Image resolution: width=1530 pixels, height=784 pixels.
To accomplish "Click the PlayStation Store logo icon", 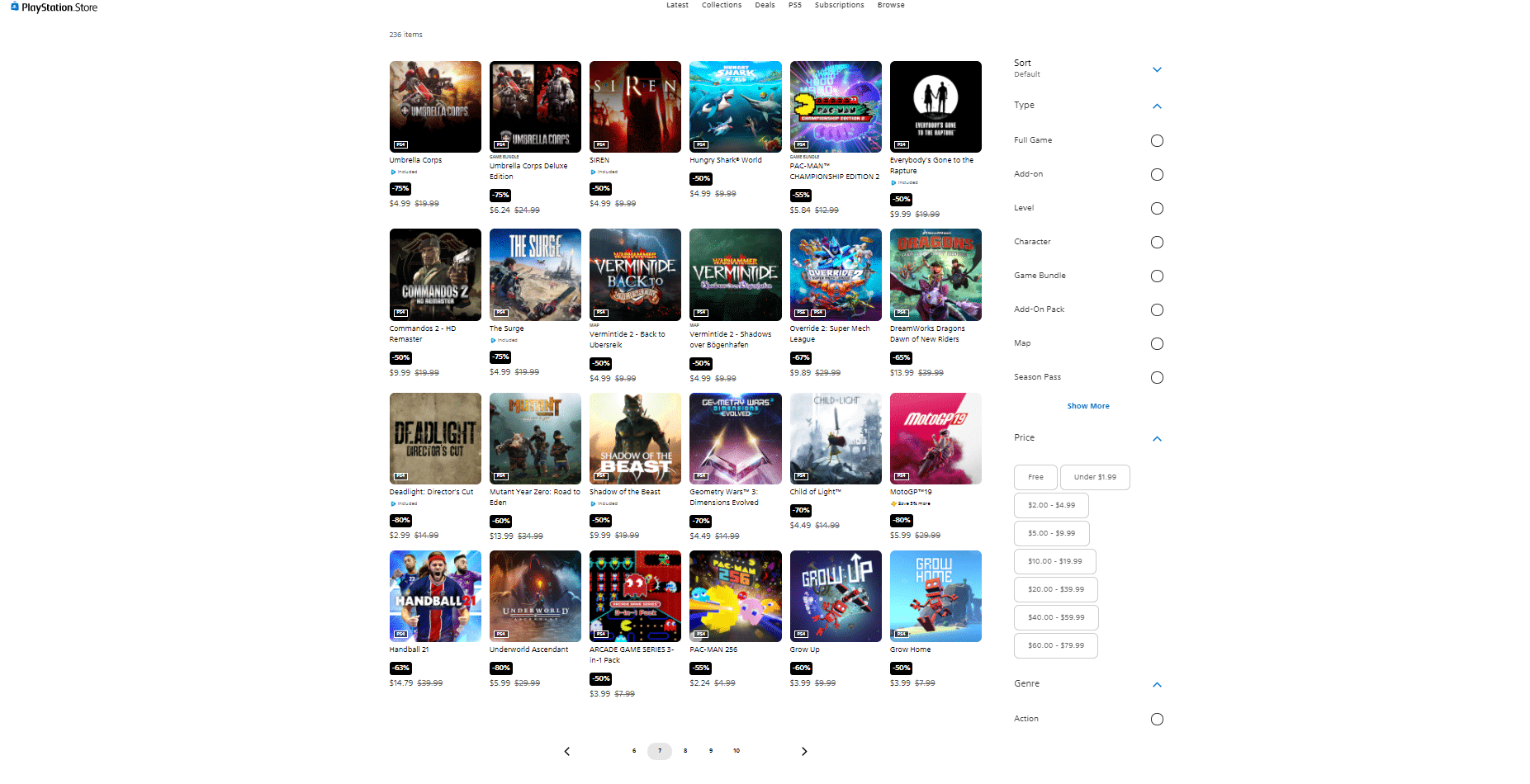I will tap(15, 7).
